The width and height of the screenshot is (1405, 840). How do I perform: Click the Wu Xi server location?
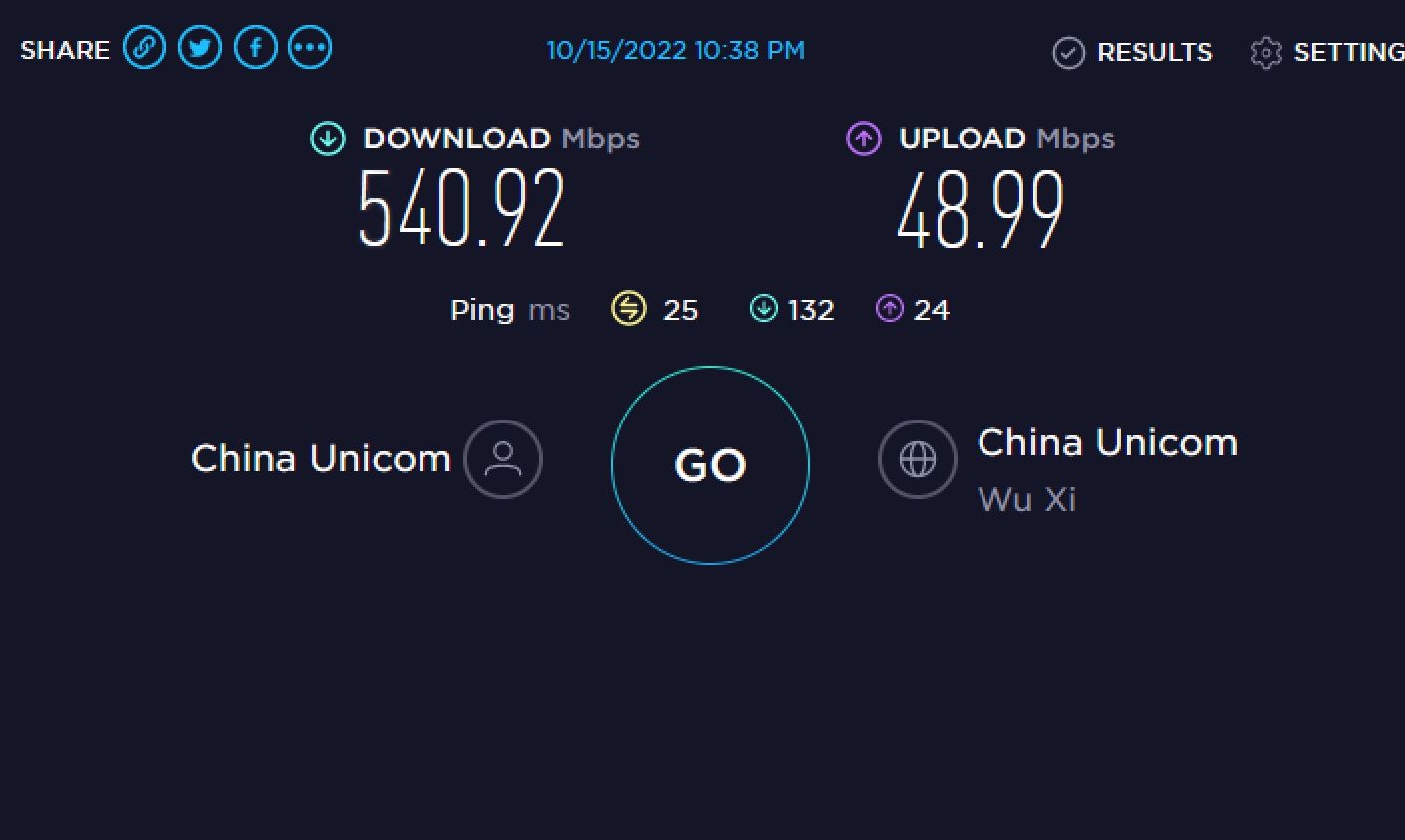click(1026, 499)
